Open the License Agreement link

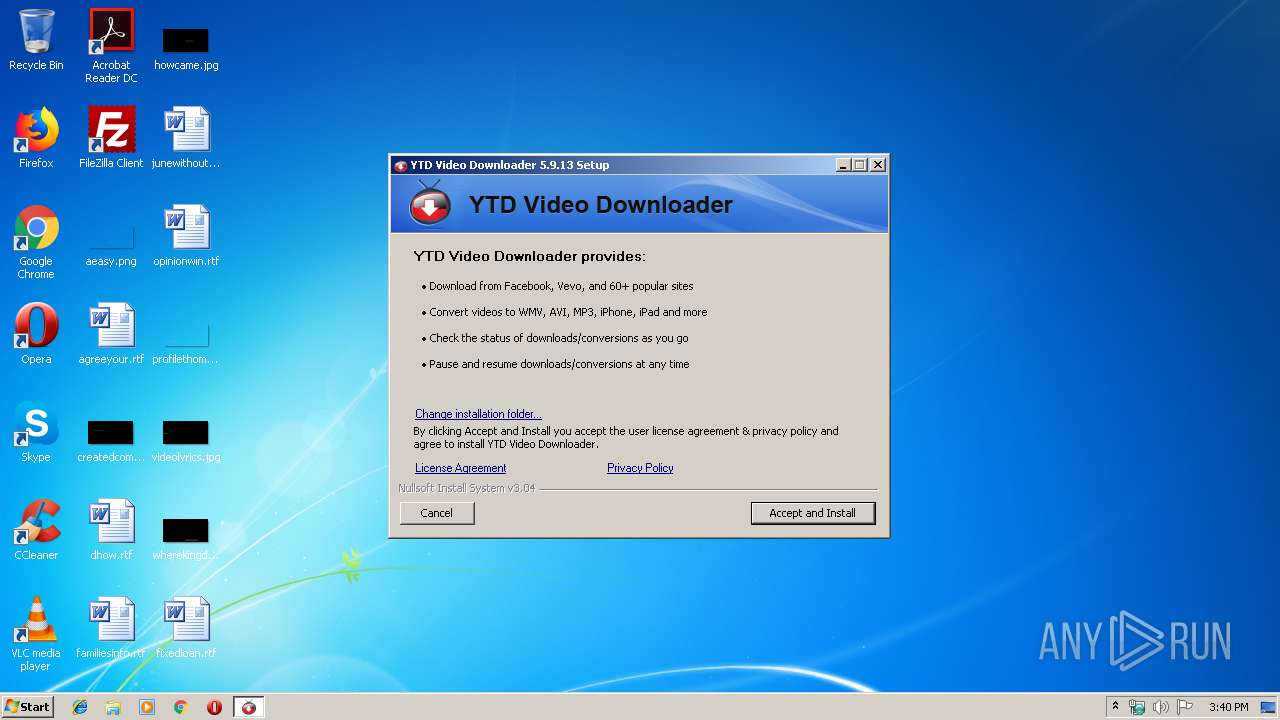point(460,468)
